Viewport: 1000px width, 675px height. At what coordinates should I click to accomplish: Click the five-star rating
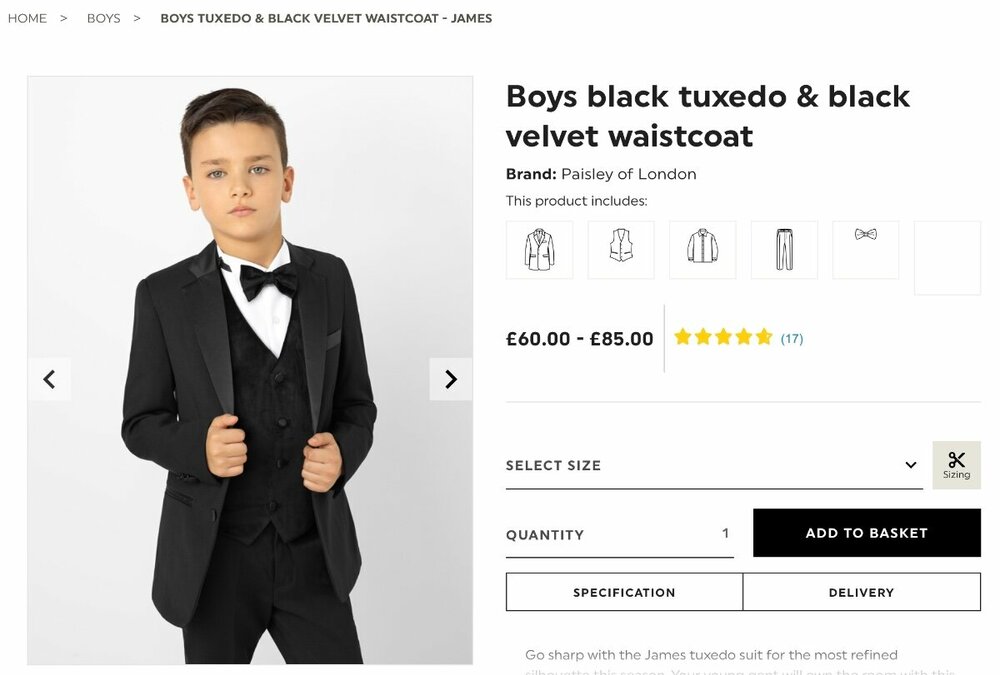click(x=723, y=338)
